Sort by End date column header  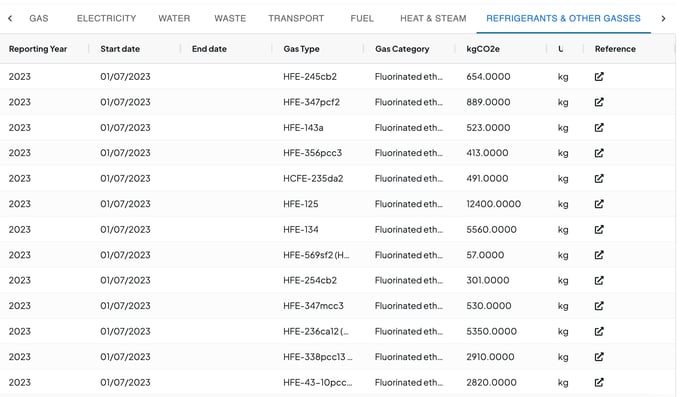click(x=209, y=49)
